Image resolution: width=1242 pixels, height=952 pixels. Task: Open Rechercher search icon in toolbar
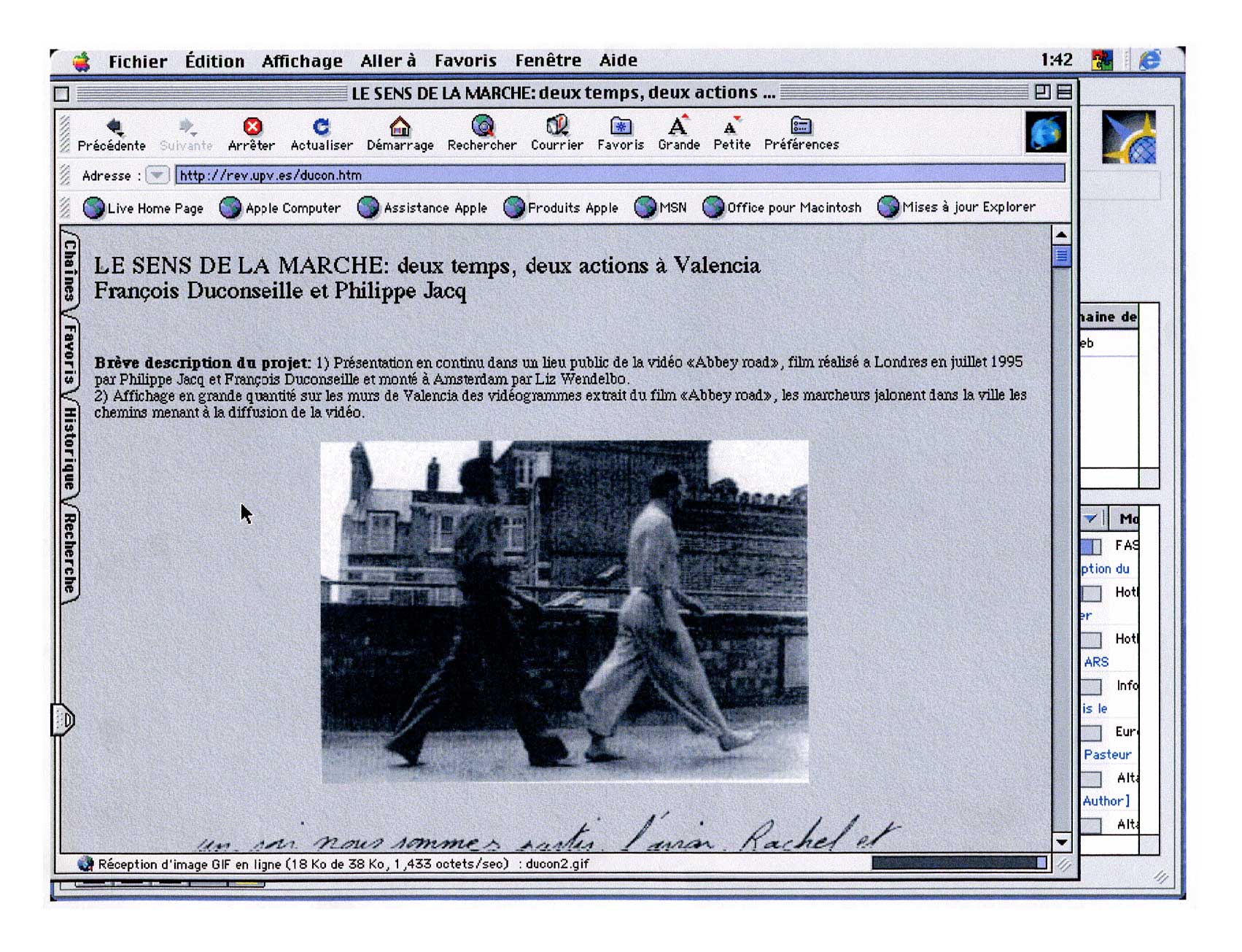click(x=482, y=126)
